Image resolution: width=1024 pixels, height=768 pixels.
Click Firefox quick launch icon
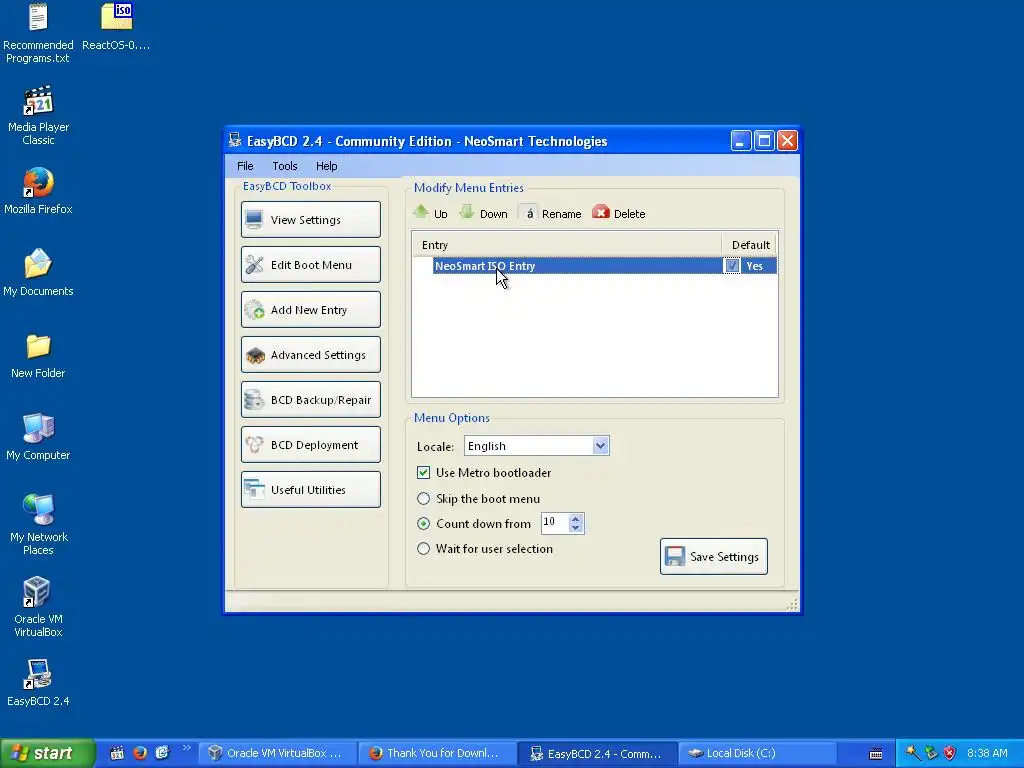(x=140, y=753)
